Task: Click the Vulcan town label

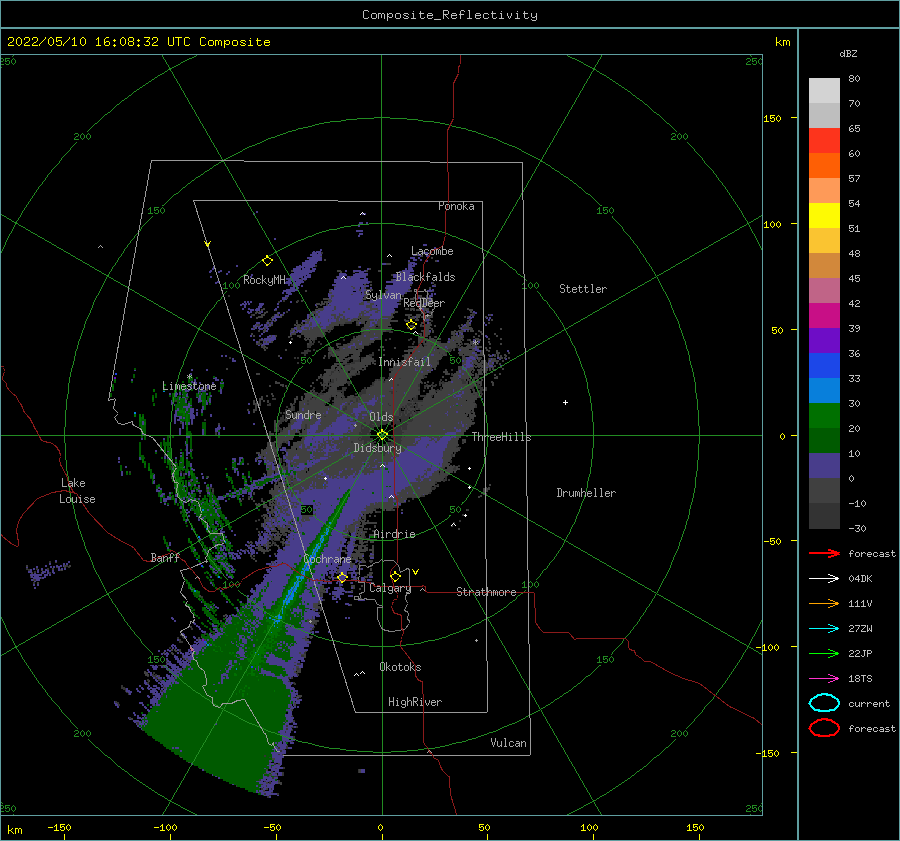Action: (509, 743)
